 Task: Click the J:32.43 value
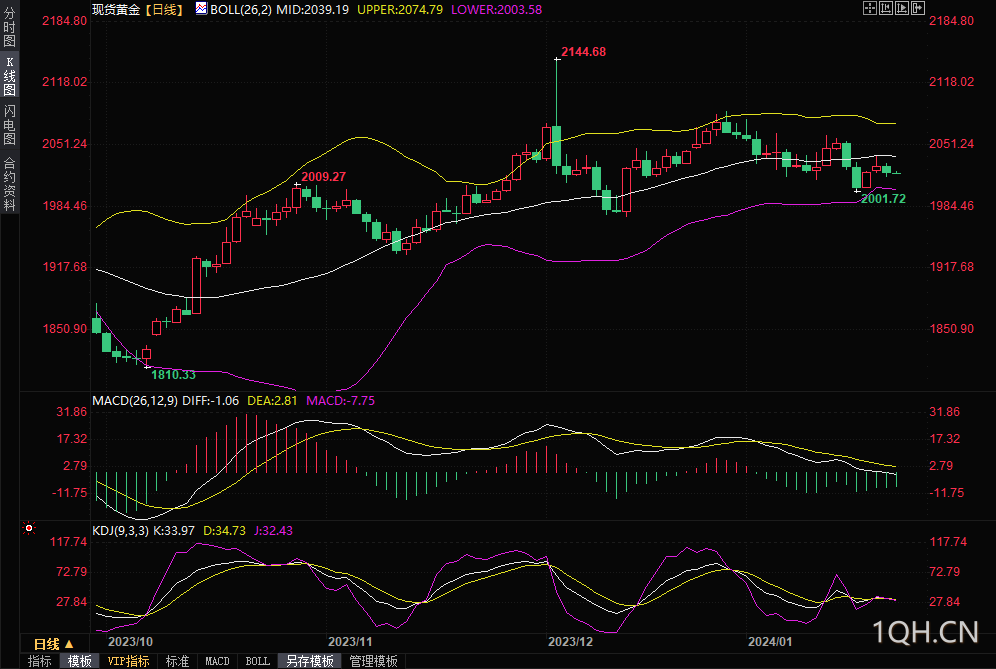(273, 530)
